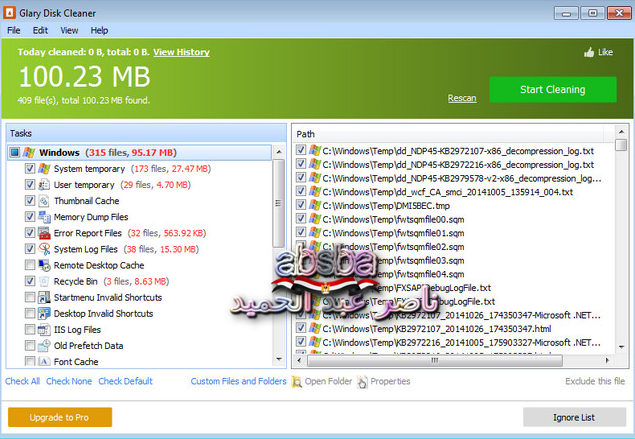Click Path list horizontal scroll right arrow
Screen dimensions: 635x439
(x=607, y=360)
